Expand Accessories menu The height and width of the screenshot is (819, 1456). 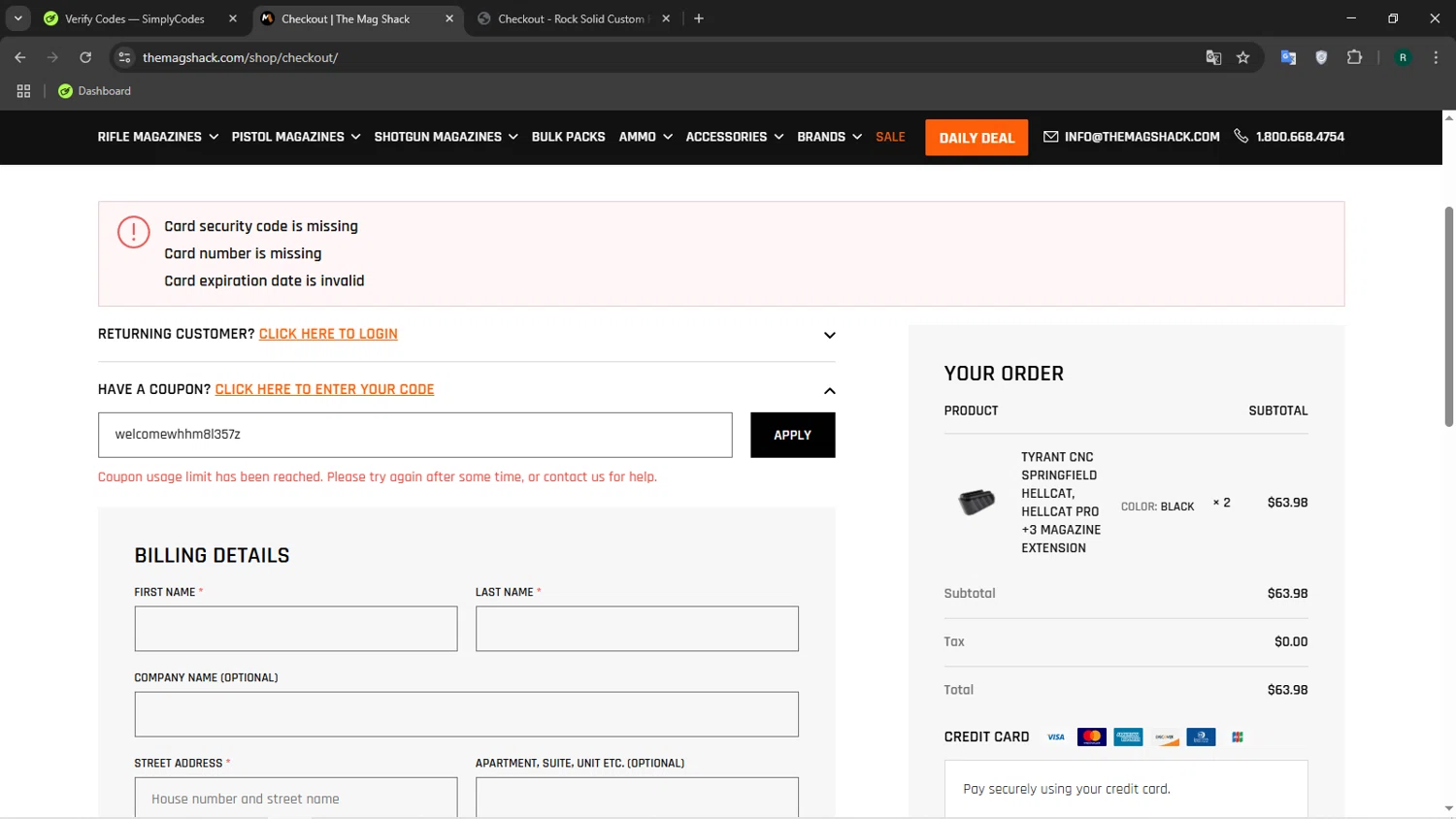[735, 137]
